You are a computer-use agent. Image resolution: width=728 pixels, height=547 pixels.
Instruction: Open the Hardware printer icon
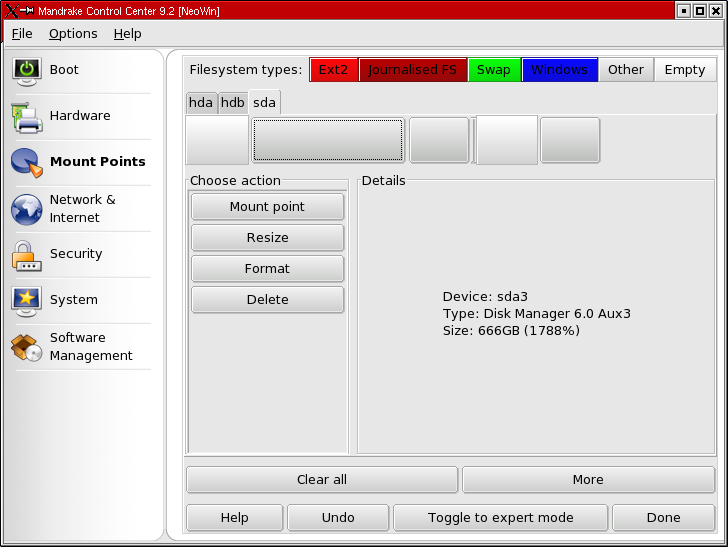point(27,117)
